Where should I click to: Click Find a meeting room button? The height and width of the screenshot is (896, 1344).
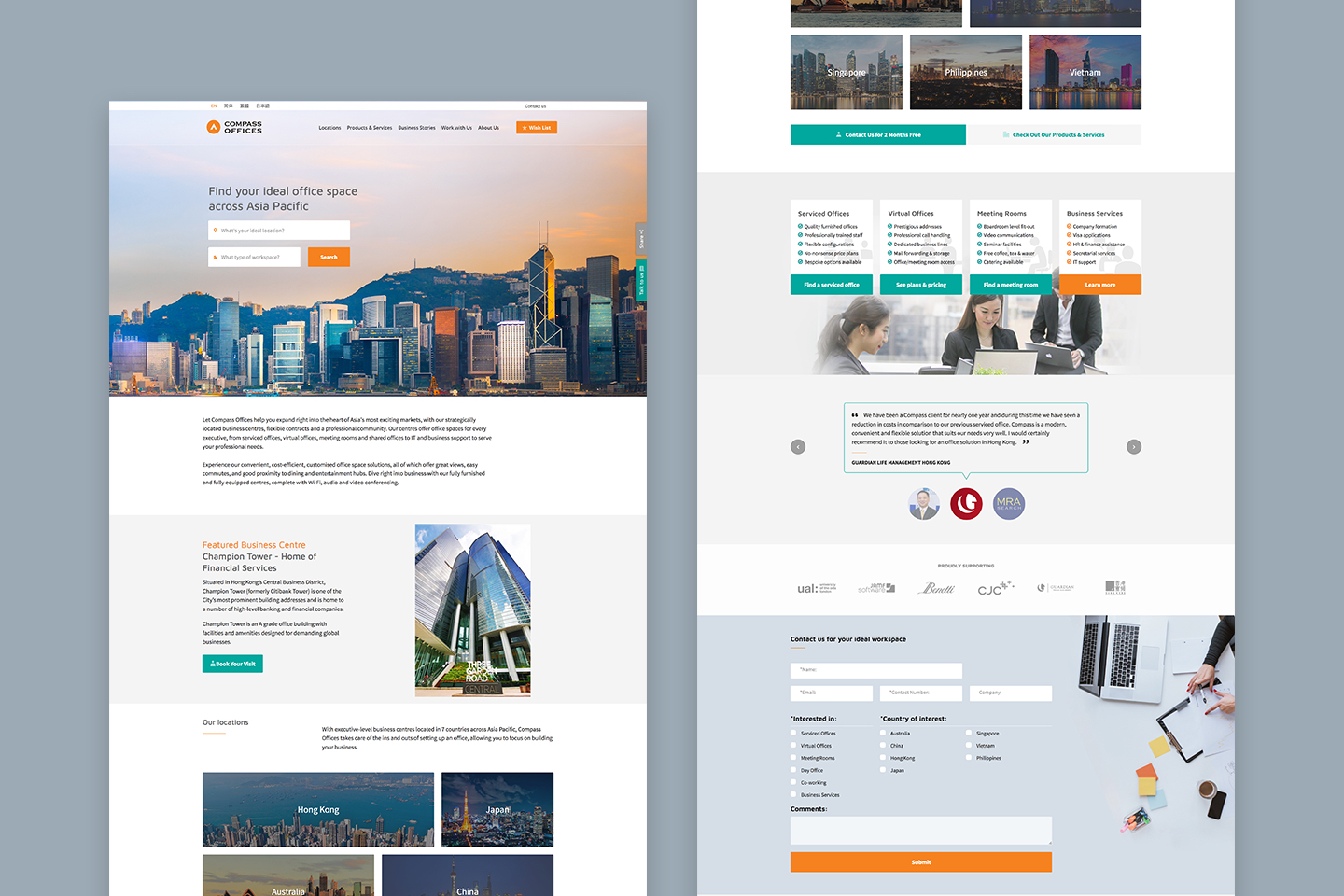1011,285
